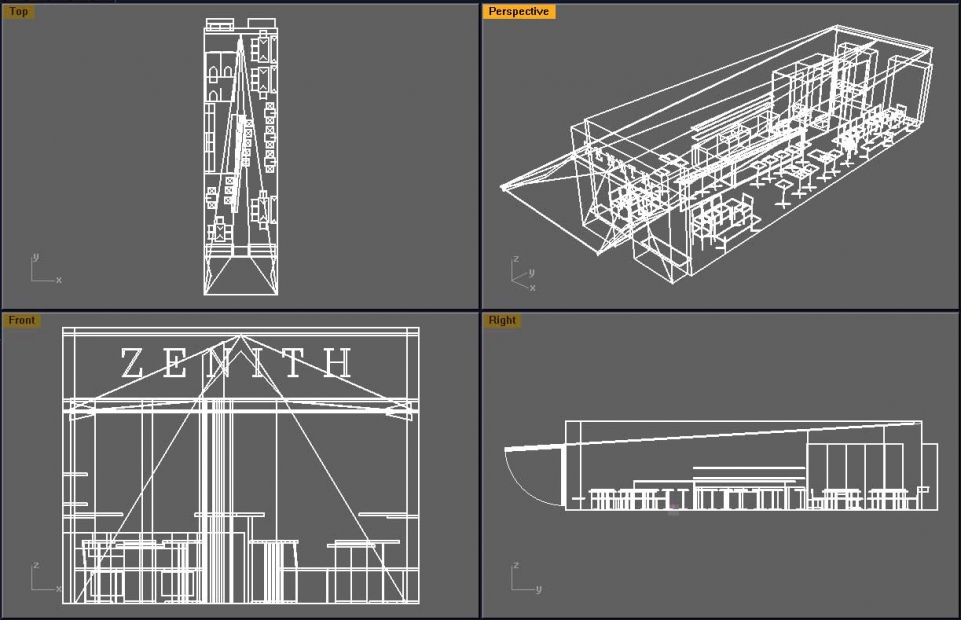Click the triangle apex in Front viewport
Viewport: 961px width, 620px height.
pos(239,335)
